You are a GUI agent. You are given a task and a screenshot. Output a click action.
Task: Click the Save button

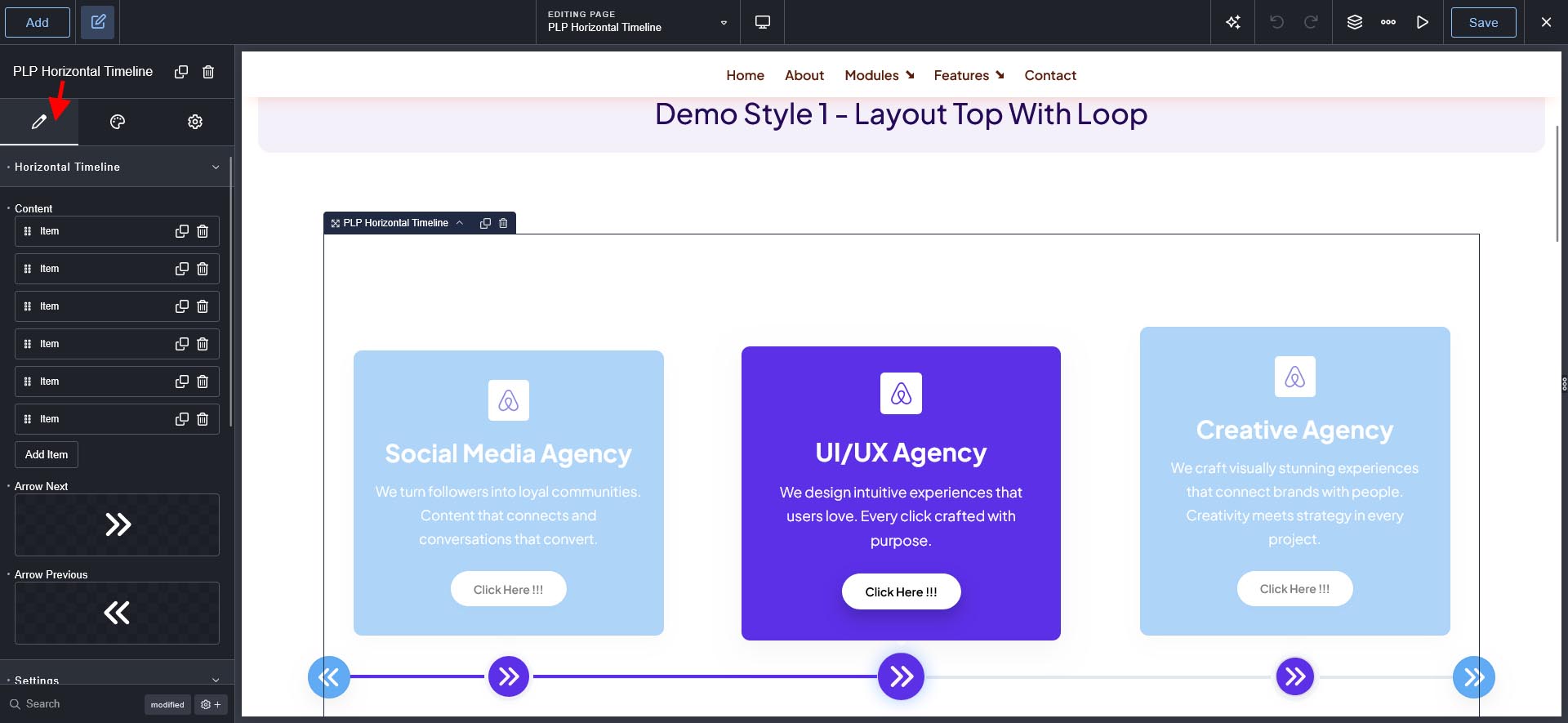click(1483, 22)
